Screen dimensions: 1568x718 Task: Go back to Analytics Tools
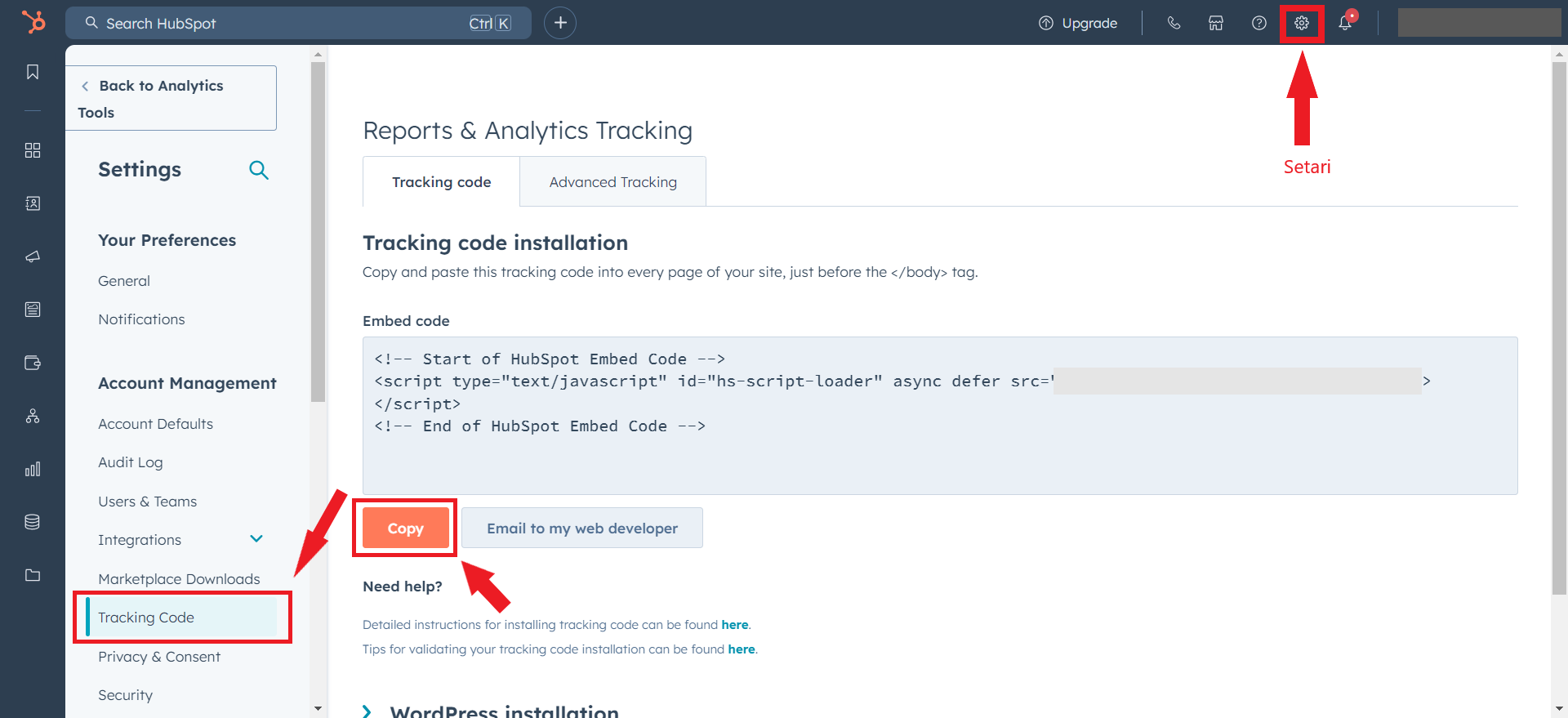tap(161, 86)
